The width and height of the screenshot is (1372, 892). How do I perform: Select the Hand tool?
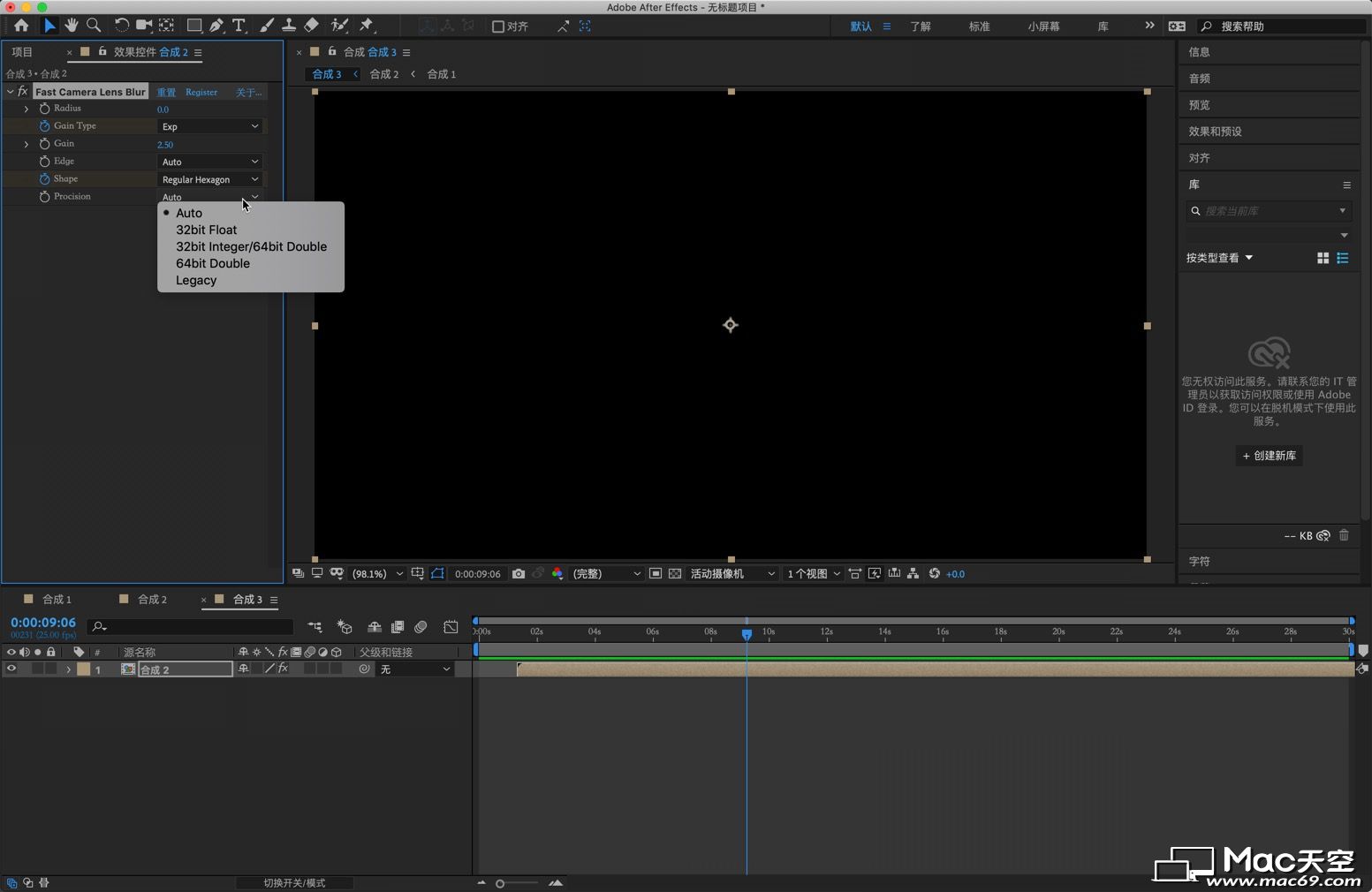(72, 26)
